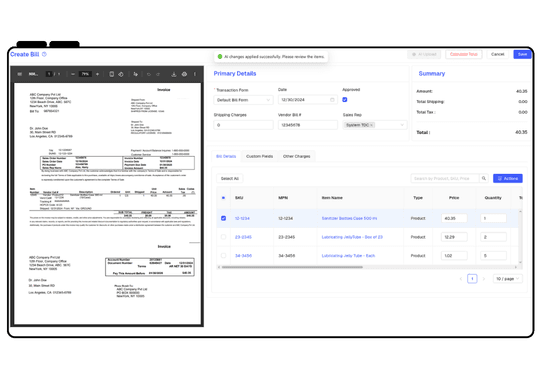Open Lubricating Jelly Tube Box item link
This screenshot has width=540, height=384.
tap(352, 237)
